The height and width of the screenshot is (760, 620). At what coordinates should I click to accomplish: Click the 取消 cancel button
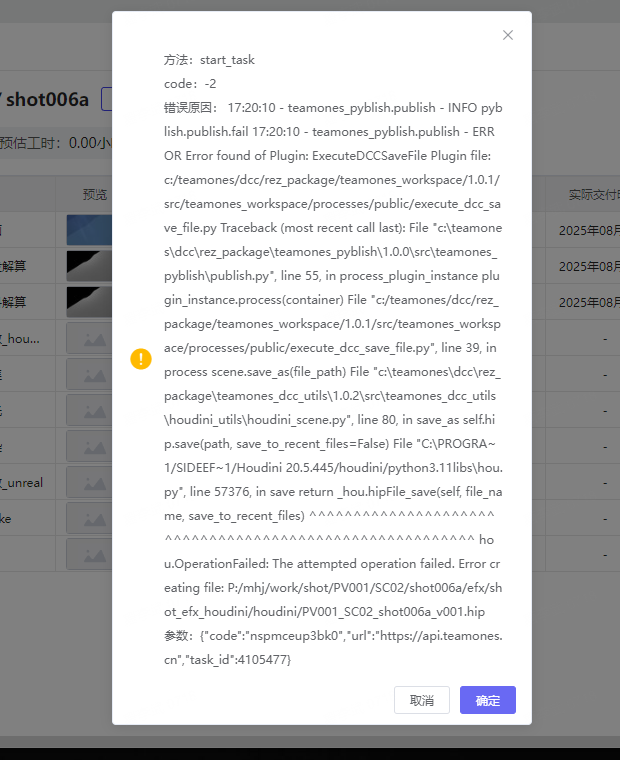(x=422, y=700)
